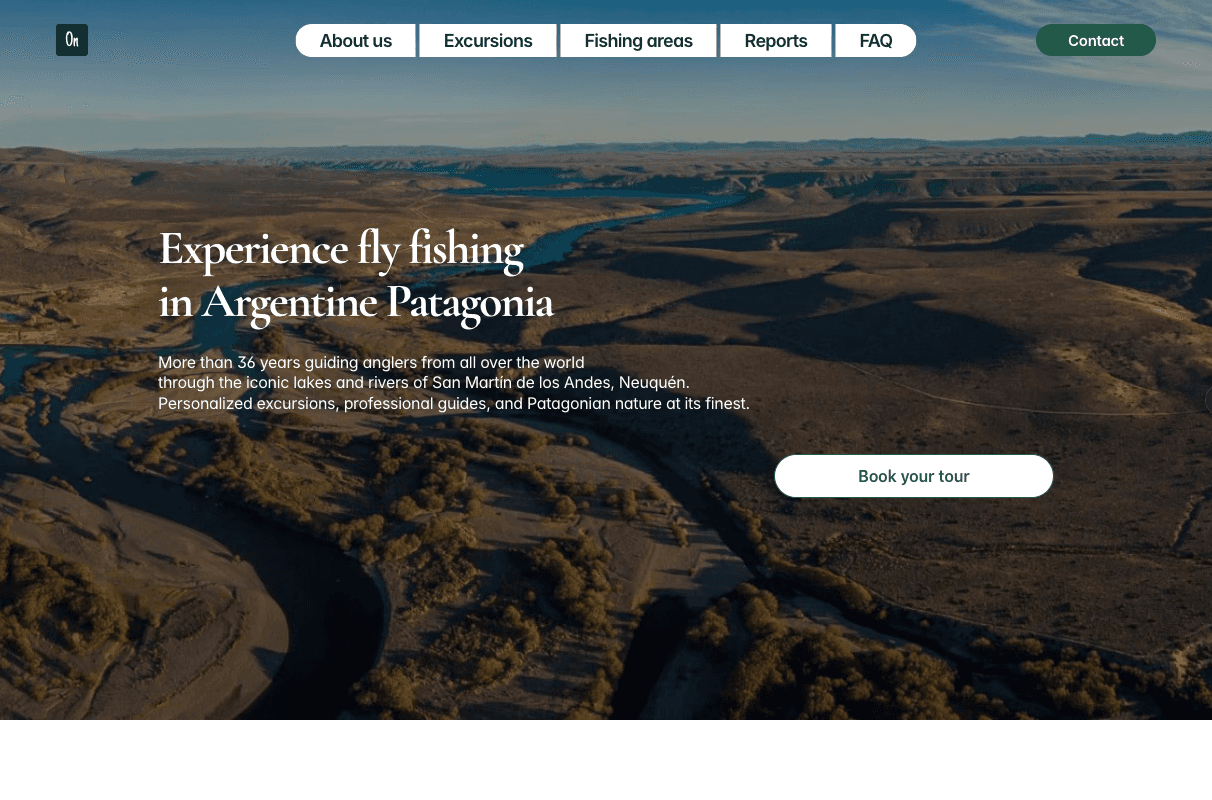This screenshot has height=800, width=1212.
Task: Open the FAQ nav item
Action: (876, 41)
